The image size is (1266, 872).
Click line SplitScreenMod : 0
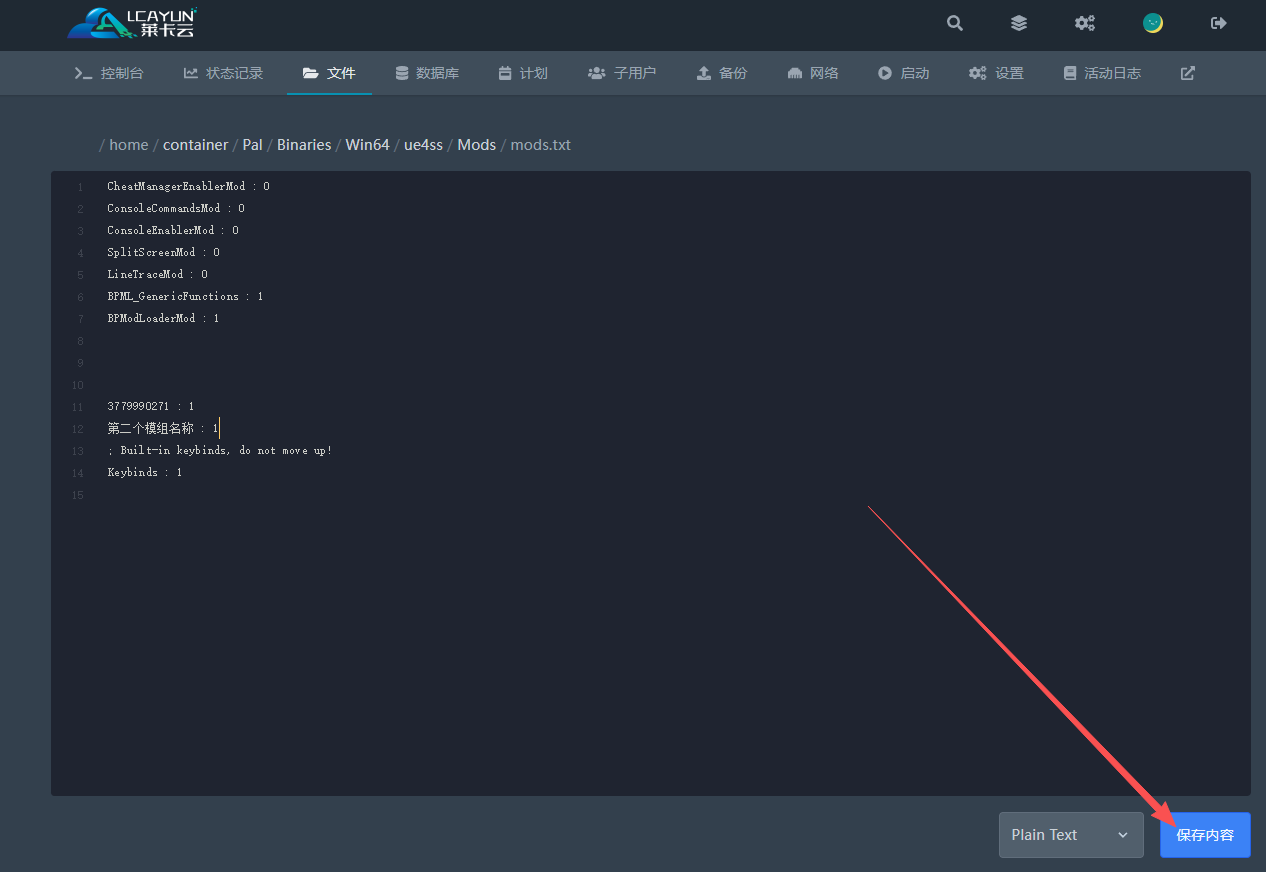[x=163, y=253]
